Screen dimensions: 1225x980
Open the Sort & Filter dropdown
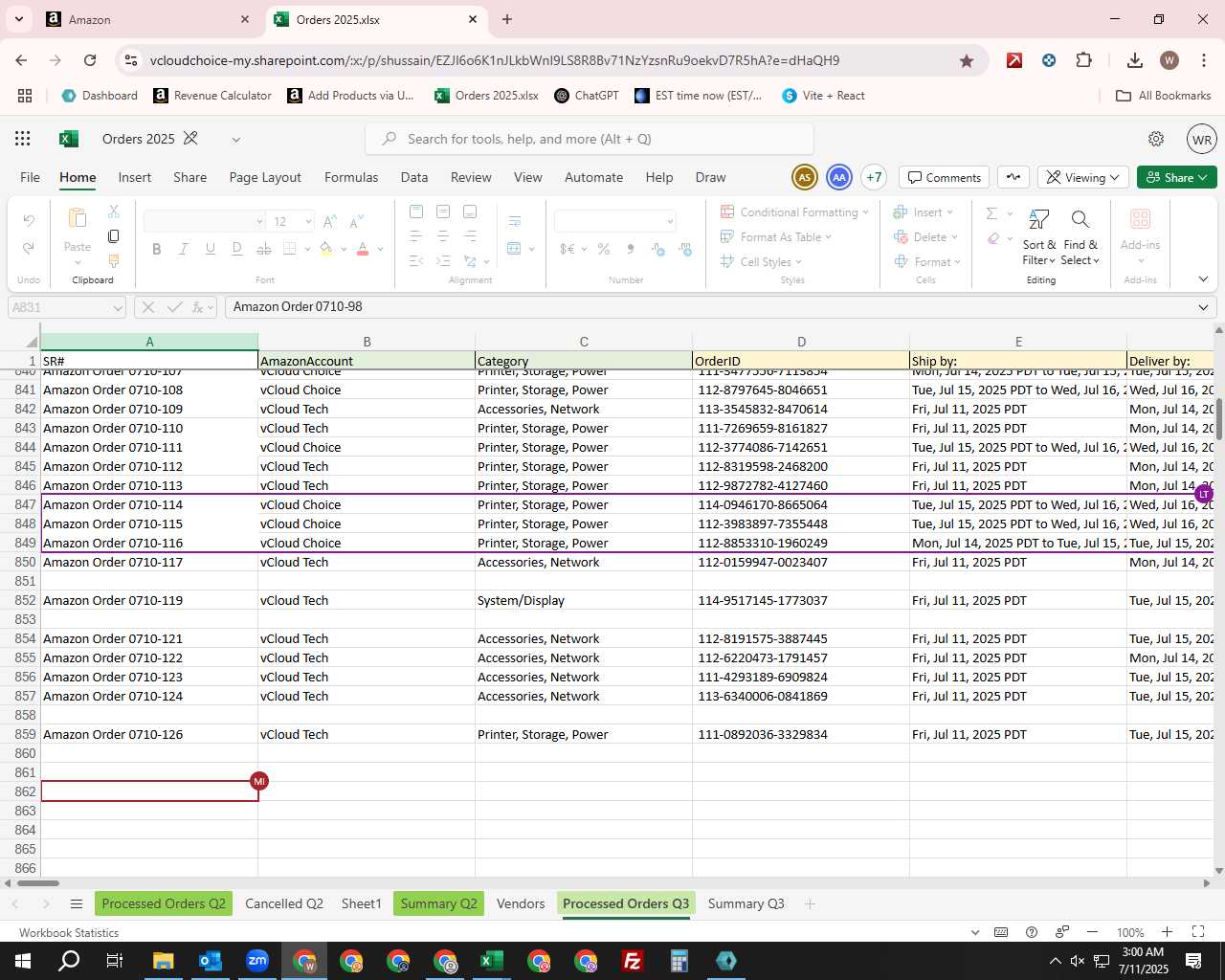[x=1038, y=237]
